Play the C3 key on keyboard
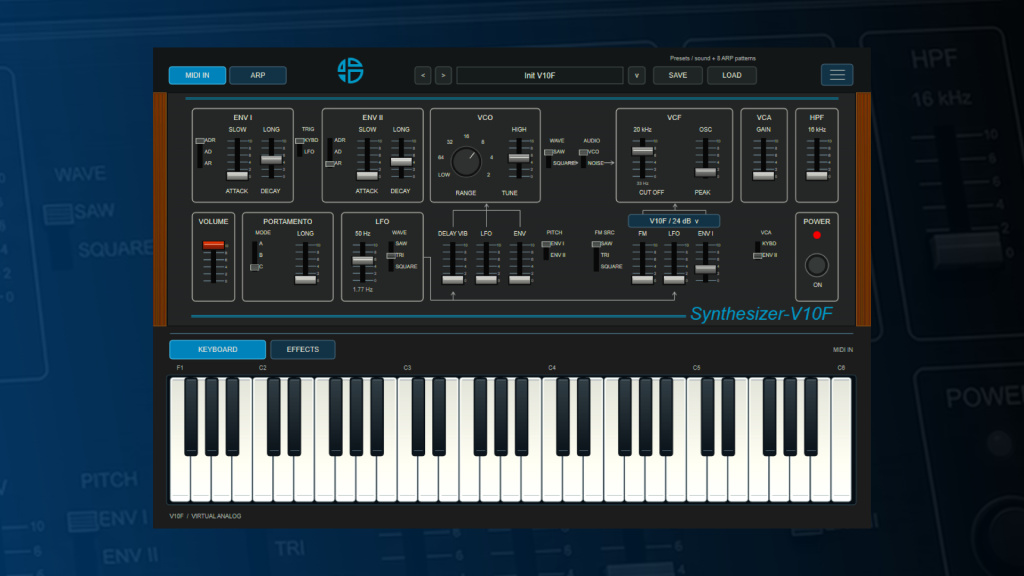The width and height of the screenshot is (1024, 576). tap(408, 480)
